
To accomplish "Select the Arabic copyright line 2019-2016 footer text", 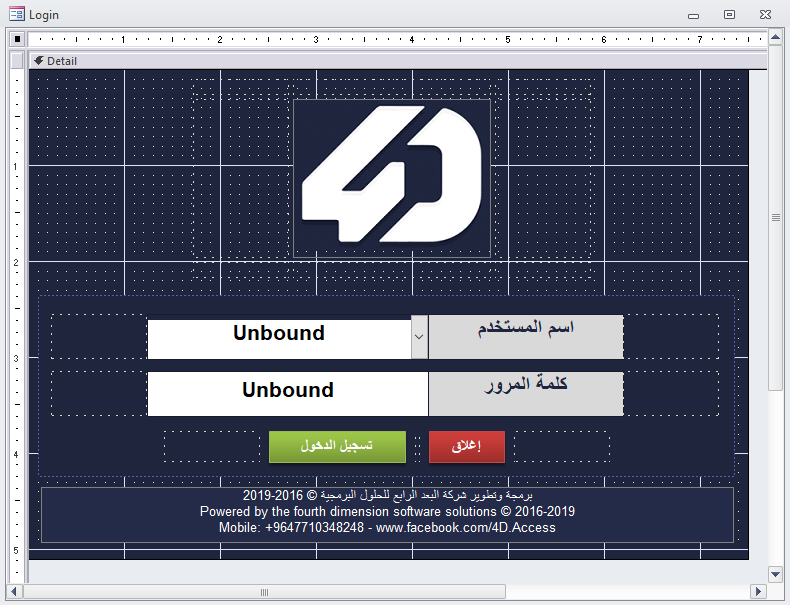I will pos(387,495).
